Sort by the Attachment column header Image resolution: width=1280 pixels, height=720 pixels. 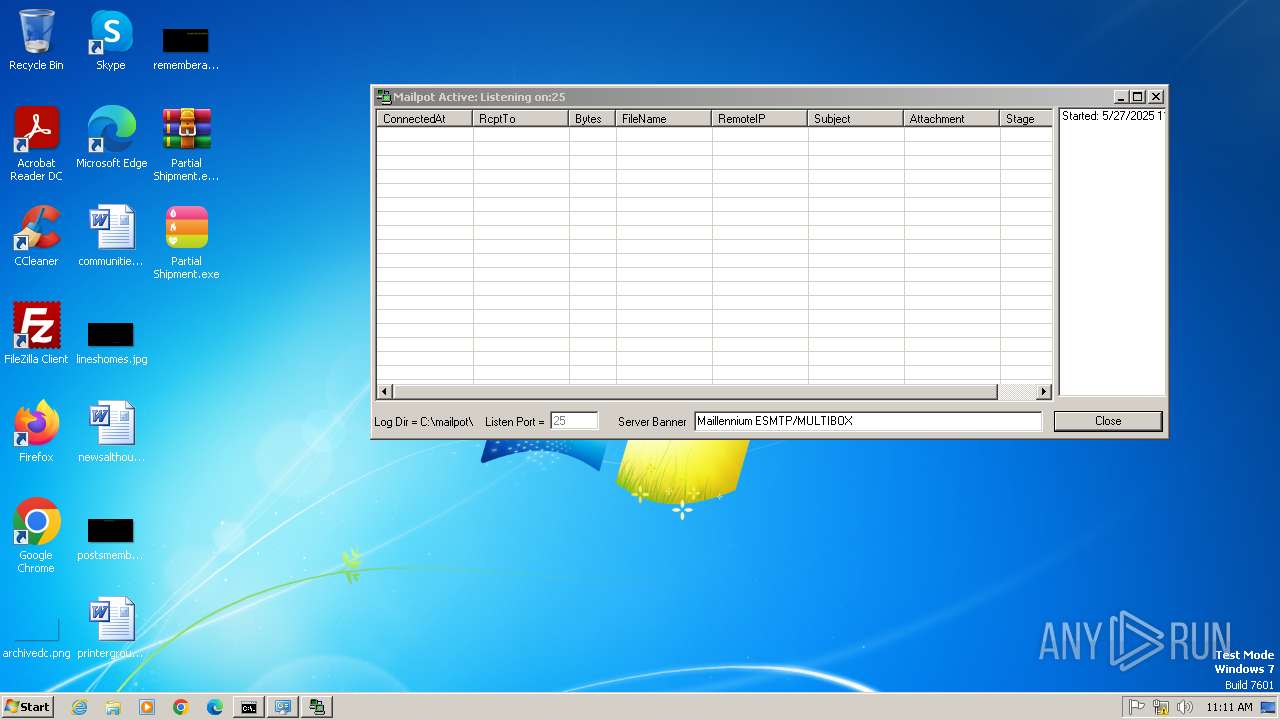coord(952,118)
